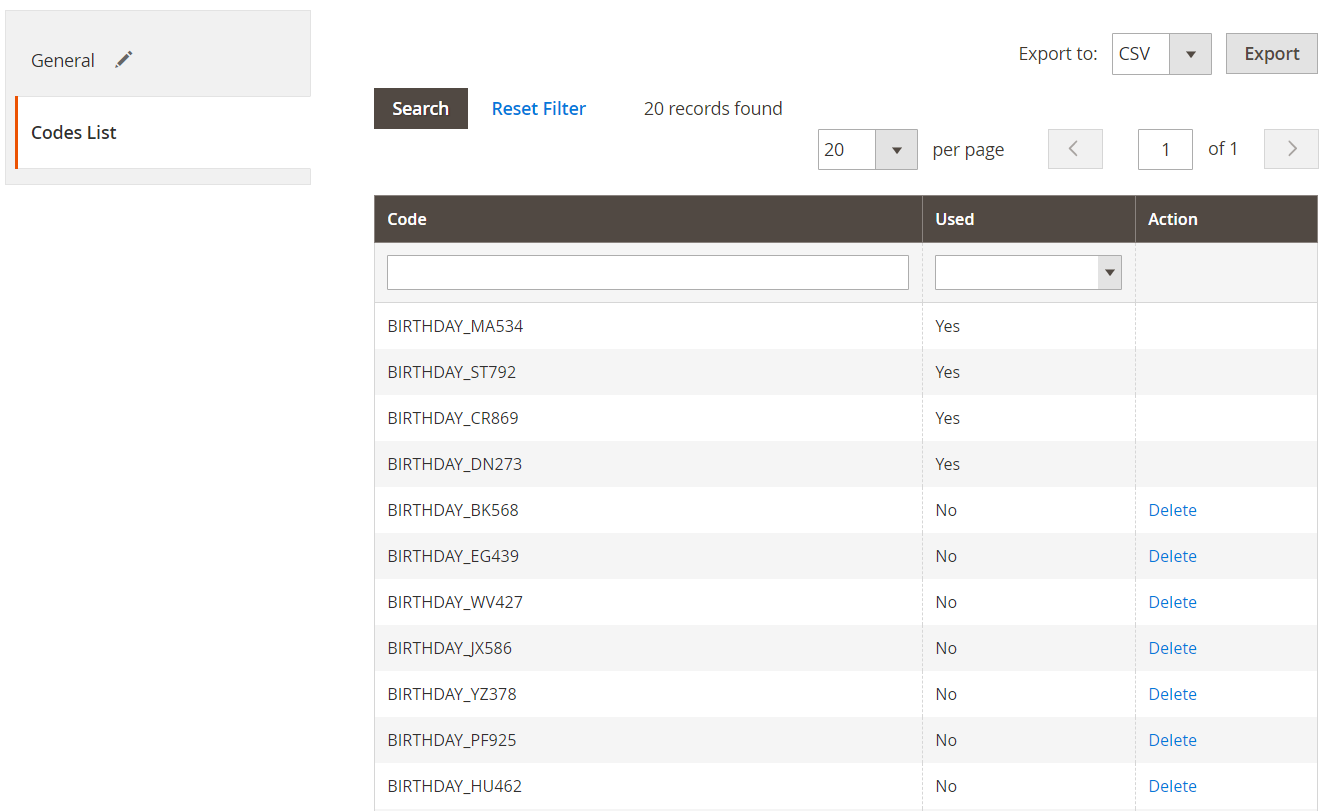
Task: Sort by the Code column header
Action: (x=407, y=219)
